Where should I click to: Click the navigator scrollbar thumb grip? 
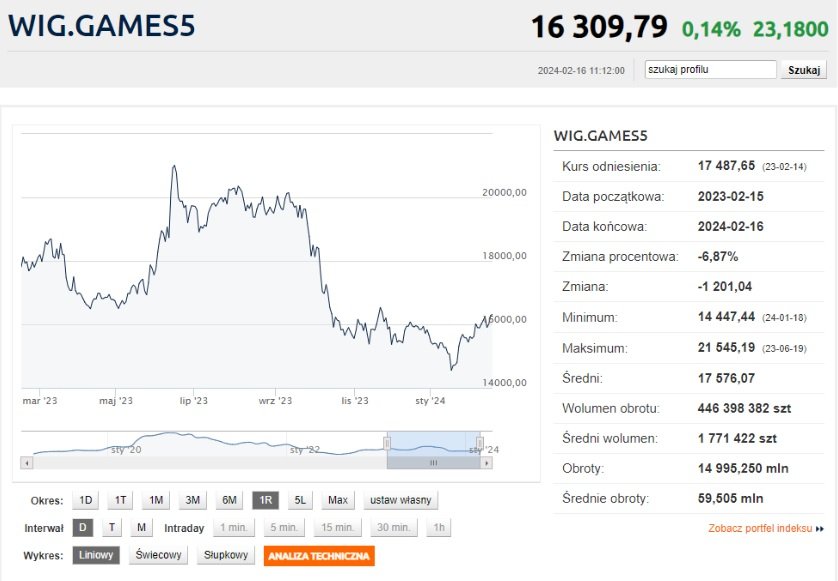click(x=433, y=463)
